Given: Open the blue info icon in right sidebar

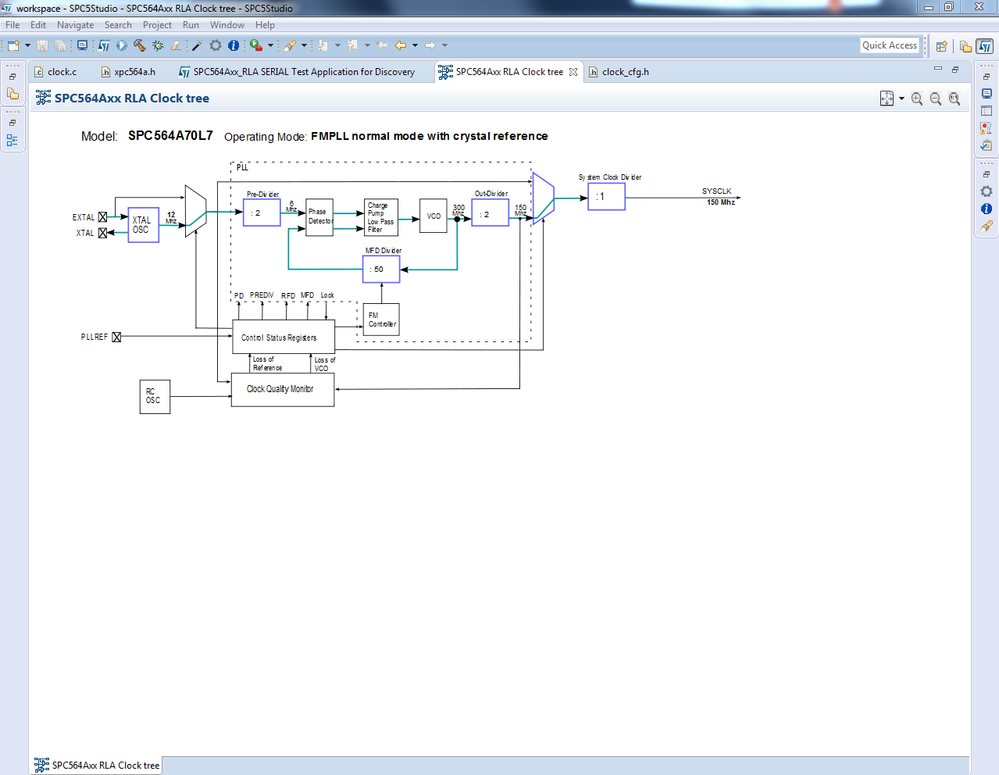Looking at the screenshot, I should click(x=986, y=208).
